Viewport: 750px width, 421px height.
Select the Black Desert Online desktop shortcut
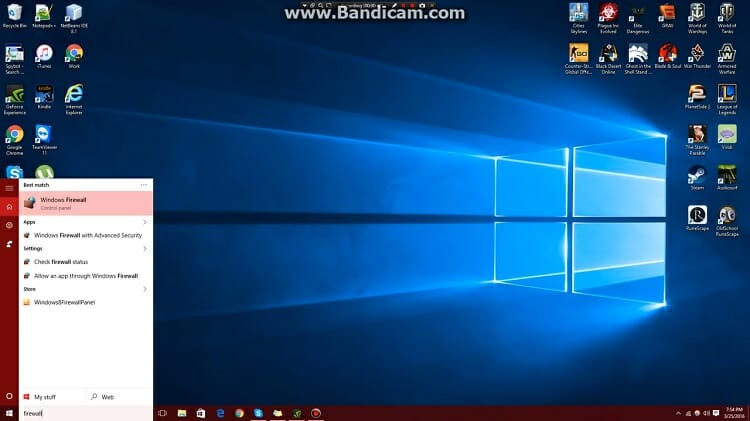point(608,59)
